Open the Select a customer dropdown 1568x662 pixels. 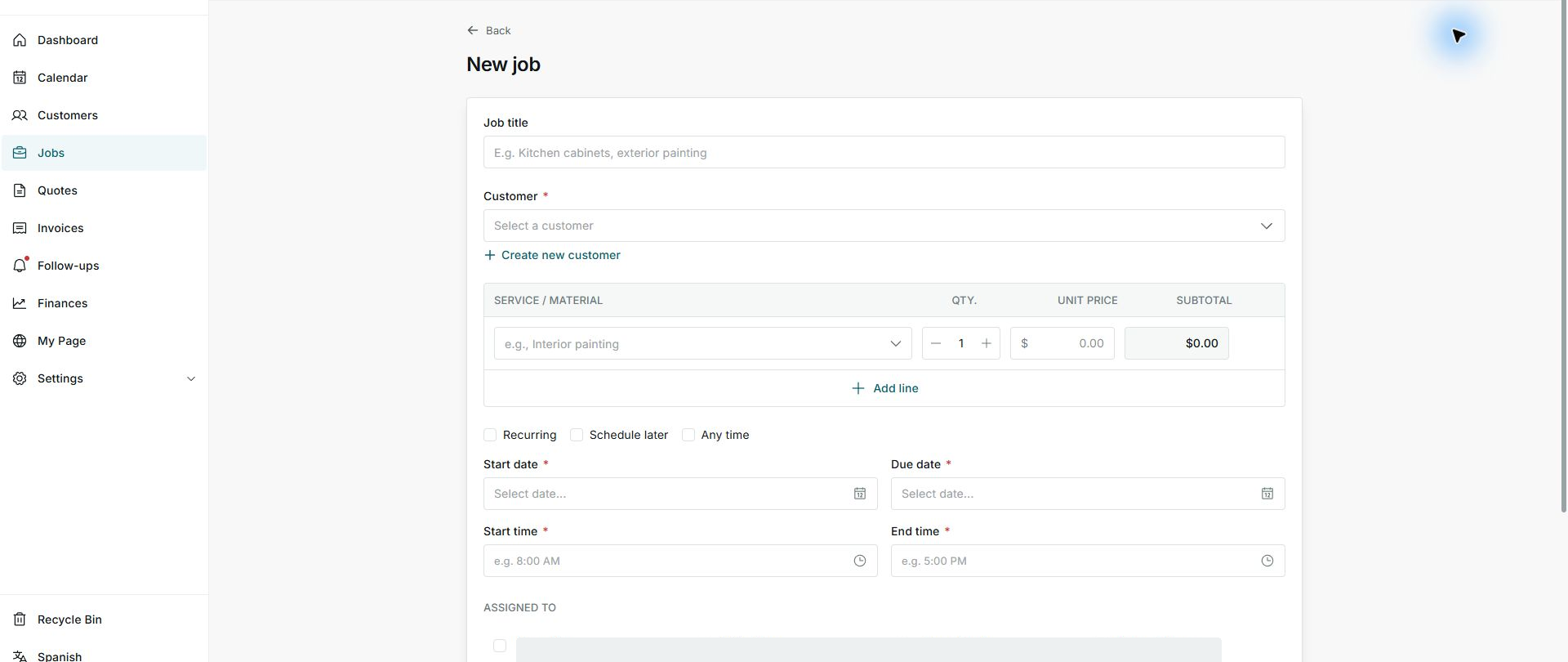point(884,226)
